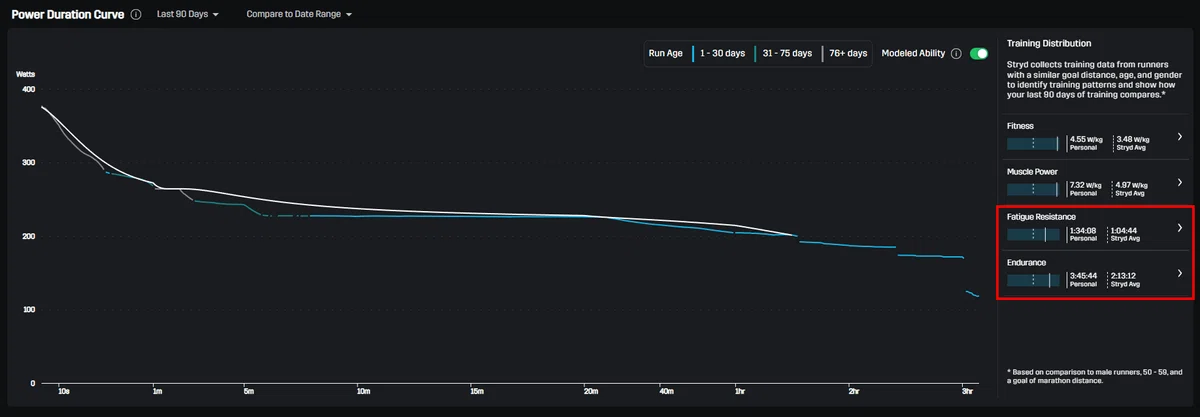
Task: Click the Power Duration Curve title
Action: coord(68,15)
